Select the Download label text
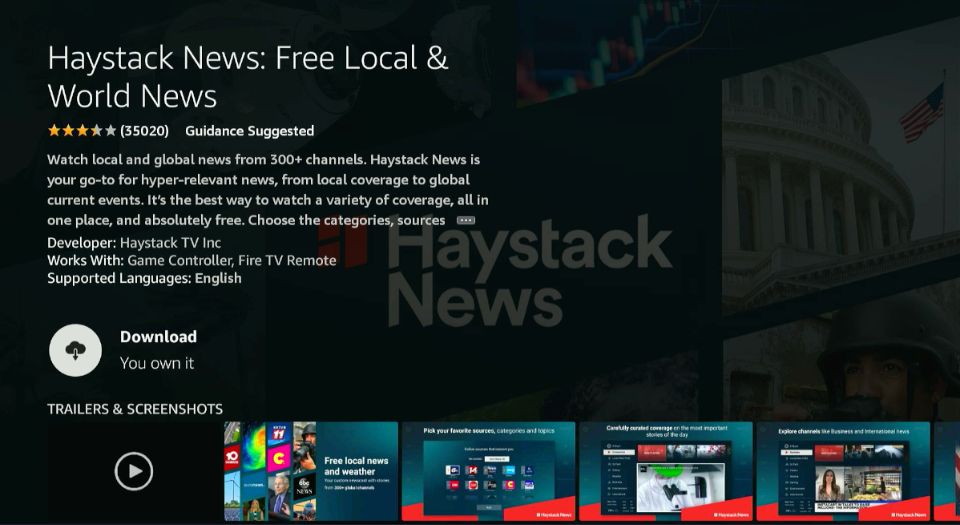Image resolution: width=960 pixels, height=525 pixels. (x=159, y=337)
